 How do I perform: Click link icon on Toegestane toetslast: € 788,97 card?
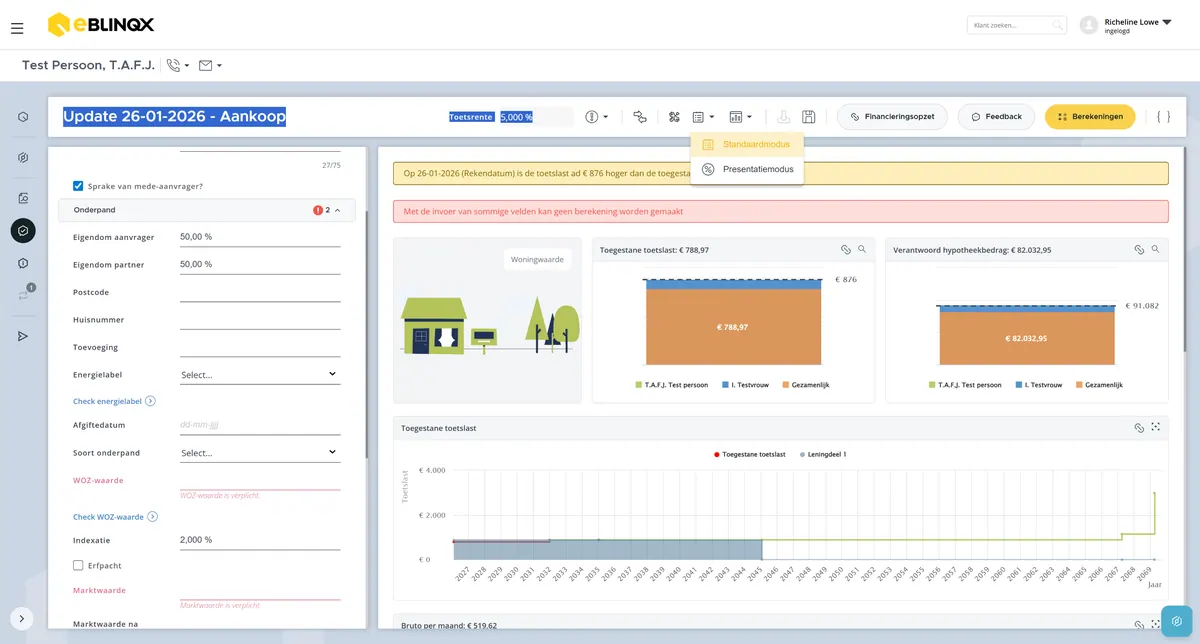pos(845,249)
